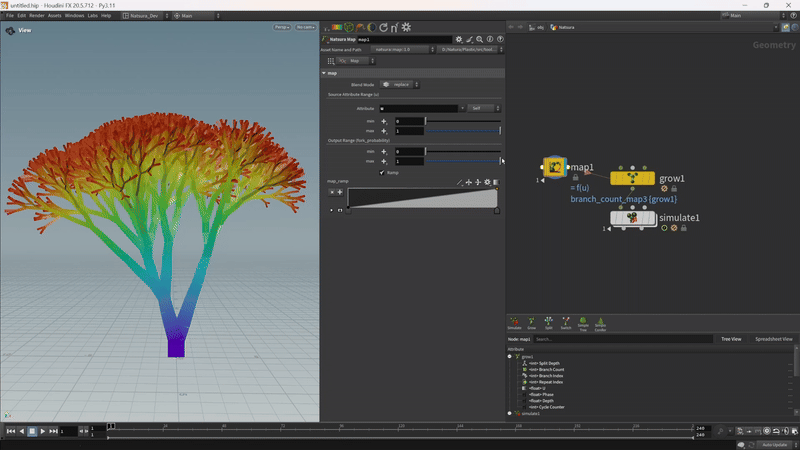Click the parameter grid layout icon
Image resolution: width=800 pixels, height=450 pixels.
click(331, 61)
